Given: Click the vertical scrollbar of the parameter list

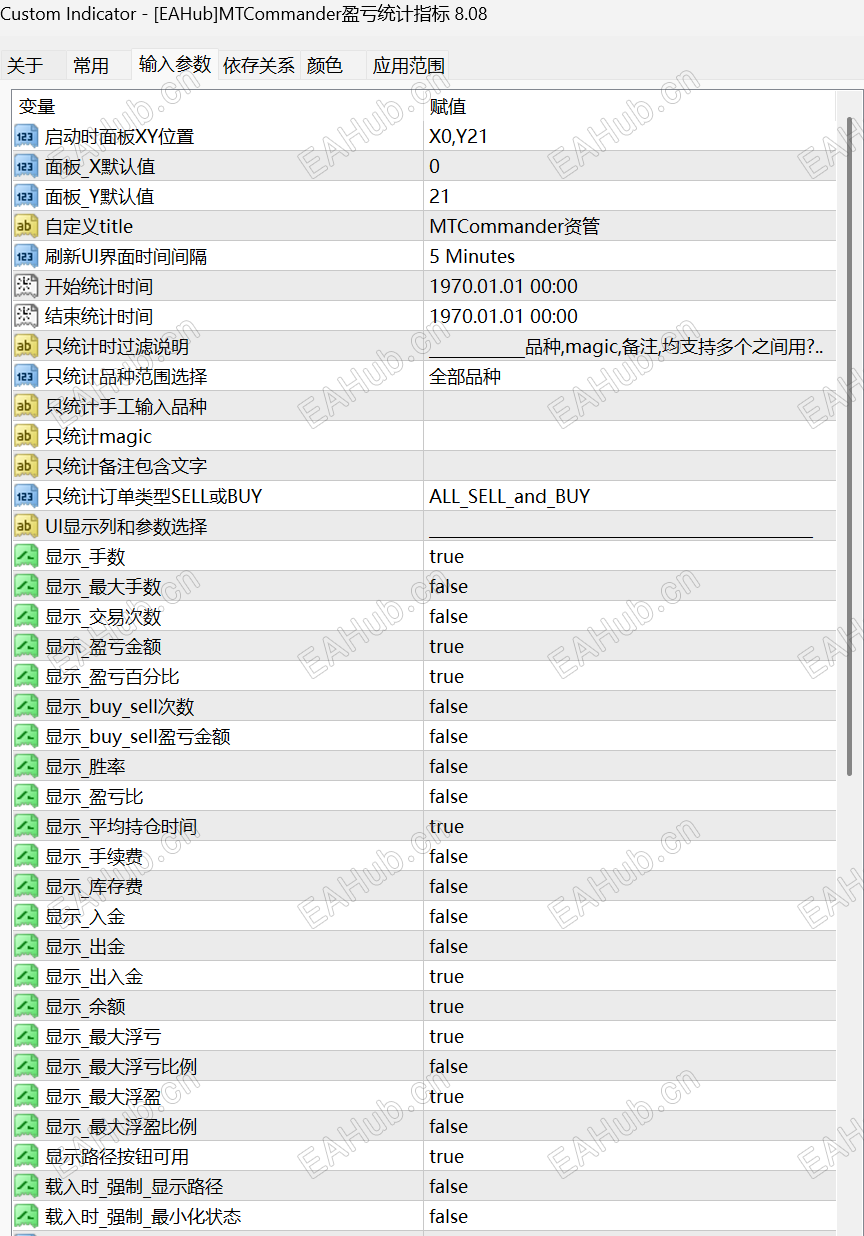Looking at the screenshot, I should click(x=849, y=445).
